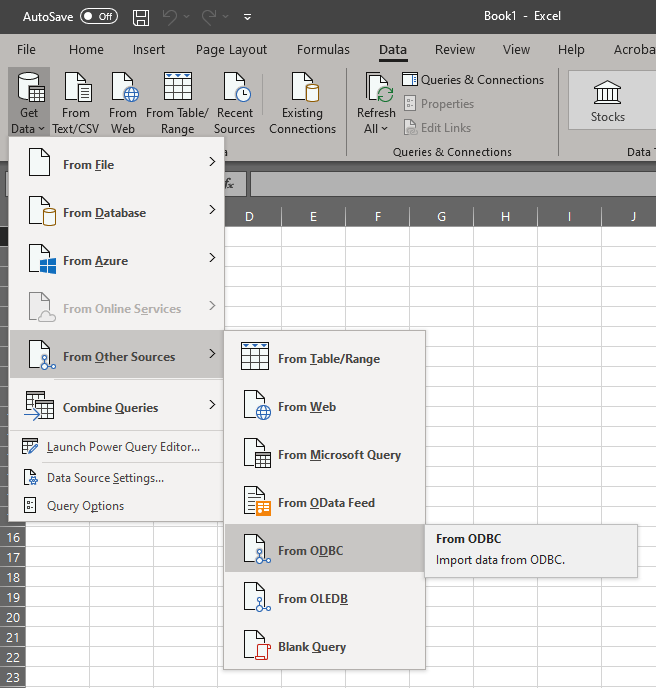Expand the From Database submenu
This screenshot has width=656, height=688.
click(x=115, y=213)
